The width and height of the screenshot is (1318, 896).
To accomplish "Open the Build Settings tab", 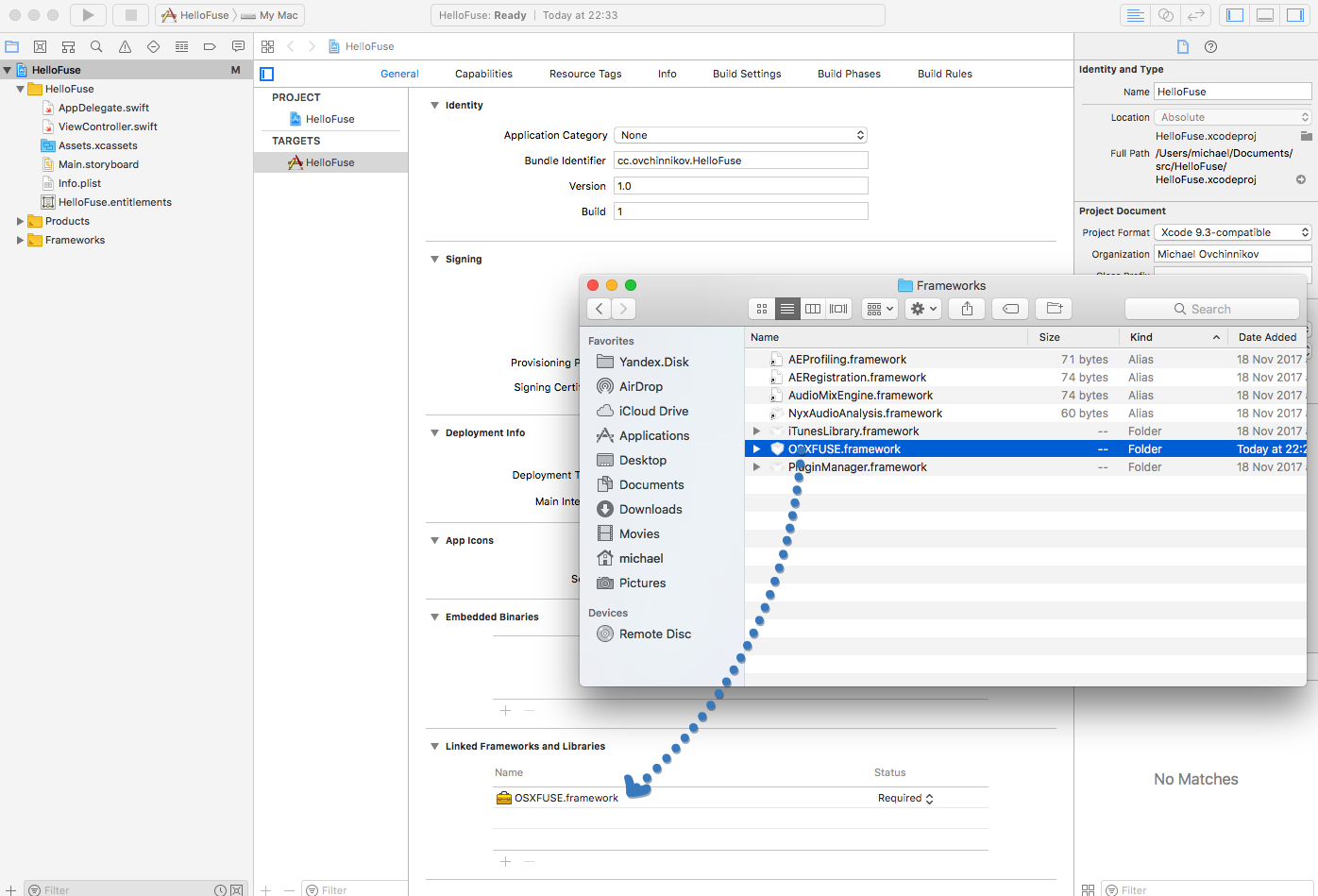I will [x=747, y=74].
